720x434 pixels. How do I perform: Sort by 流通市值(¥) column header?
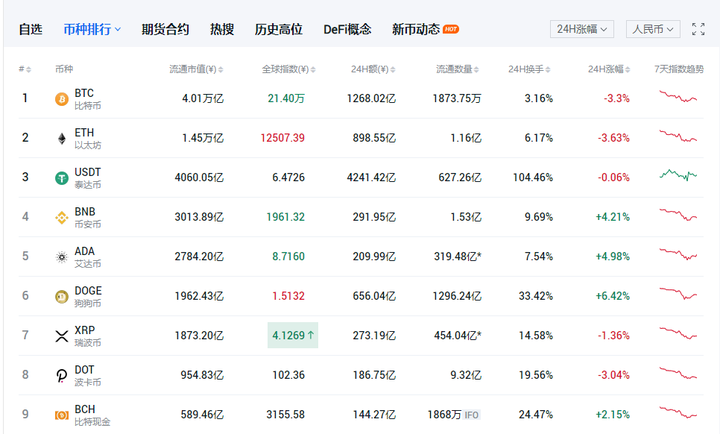click(196, 69)
